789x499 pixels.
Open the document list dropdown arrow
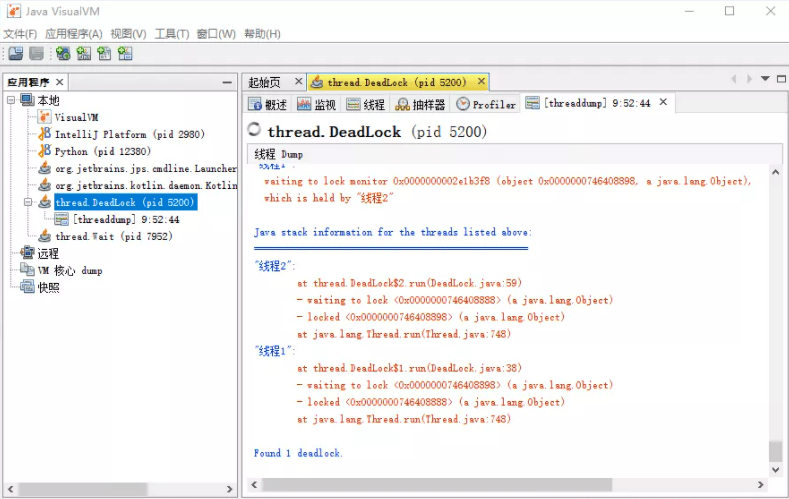pos(765,78)
